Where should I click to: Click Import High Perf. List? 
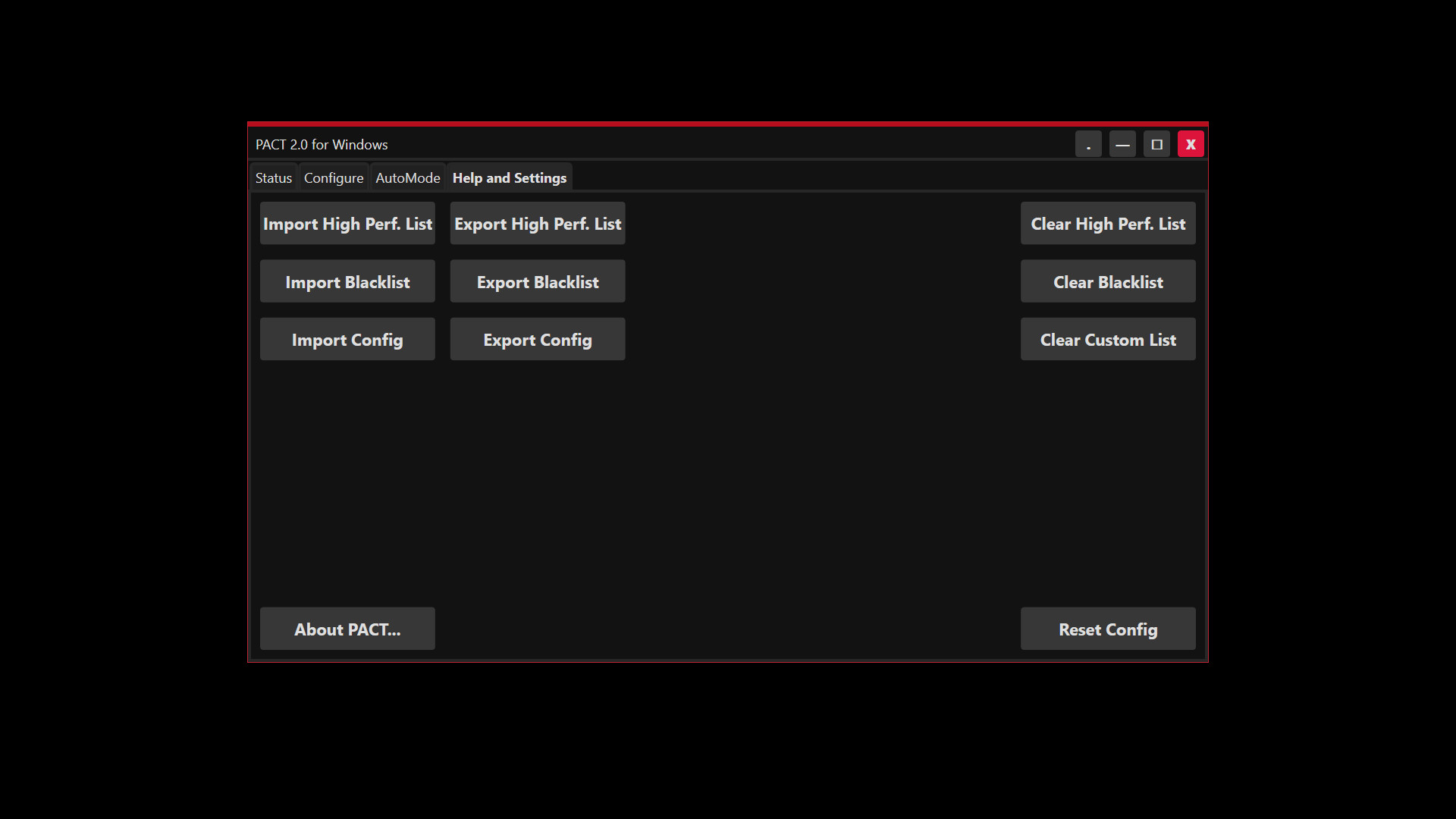(347, 223)
